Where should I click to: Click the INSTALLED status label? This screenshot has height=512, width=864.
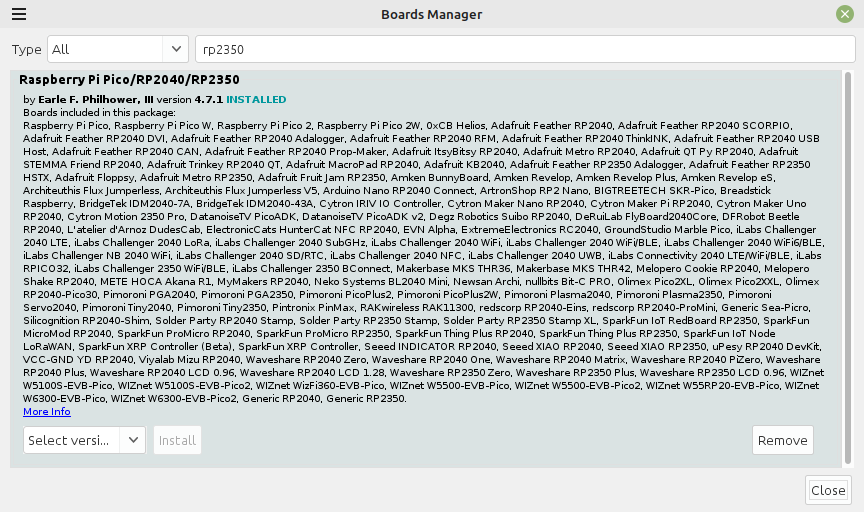tap(256, 100)
